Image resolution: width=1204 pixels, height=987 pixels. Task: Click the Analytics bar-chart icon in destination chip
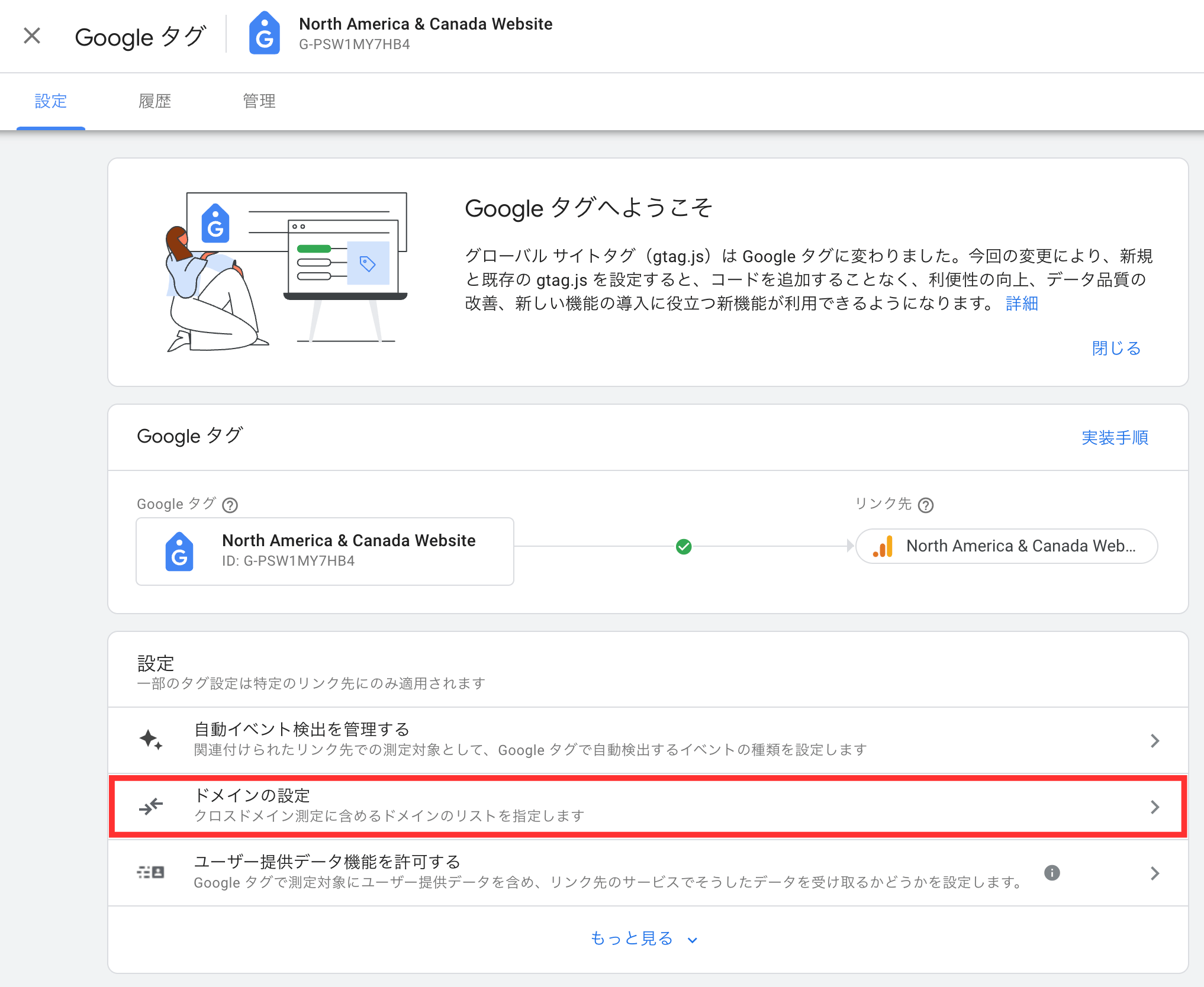[x=883, y=546]
